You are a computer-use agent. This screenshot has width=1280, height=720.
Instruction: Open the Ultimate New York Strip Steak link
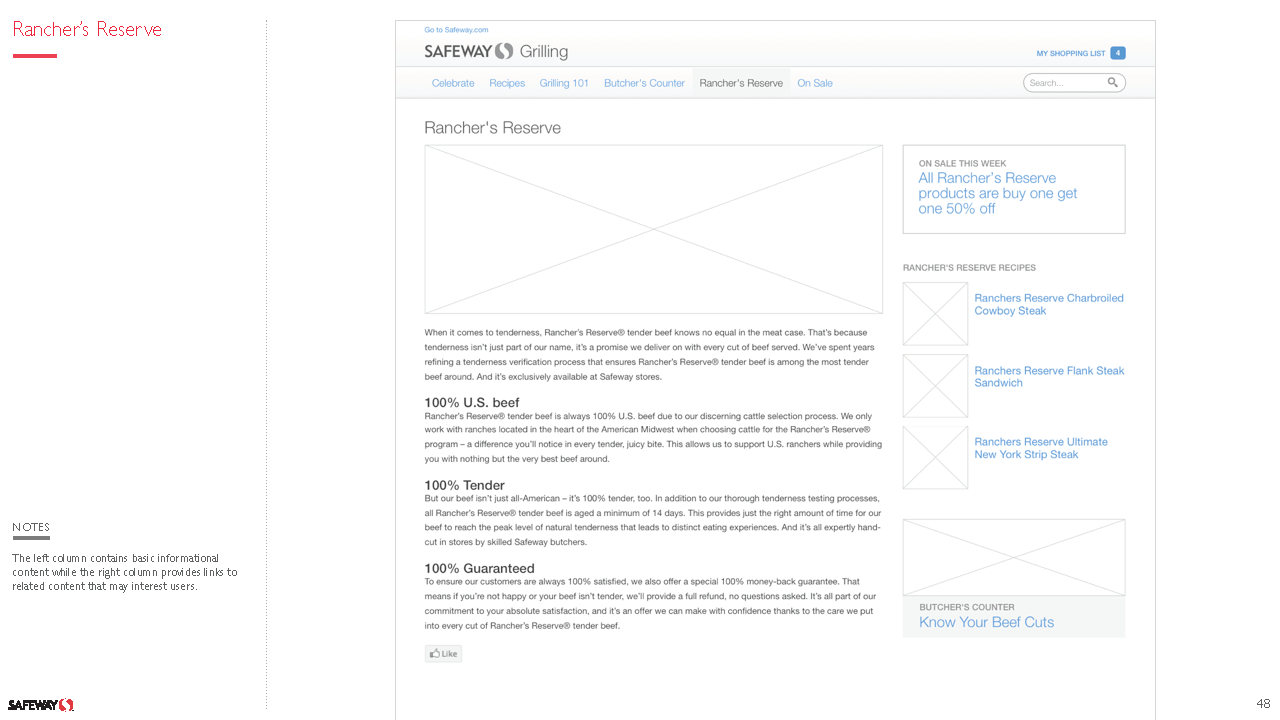pos(1041,448)
